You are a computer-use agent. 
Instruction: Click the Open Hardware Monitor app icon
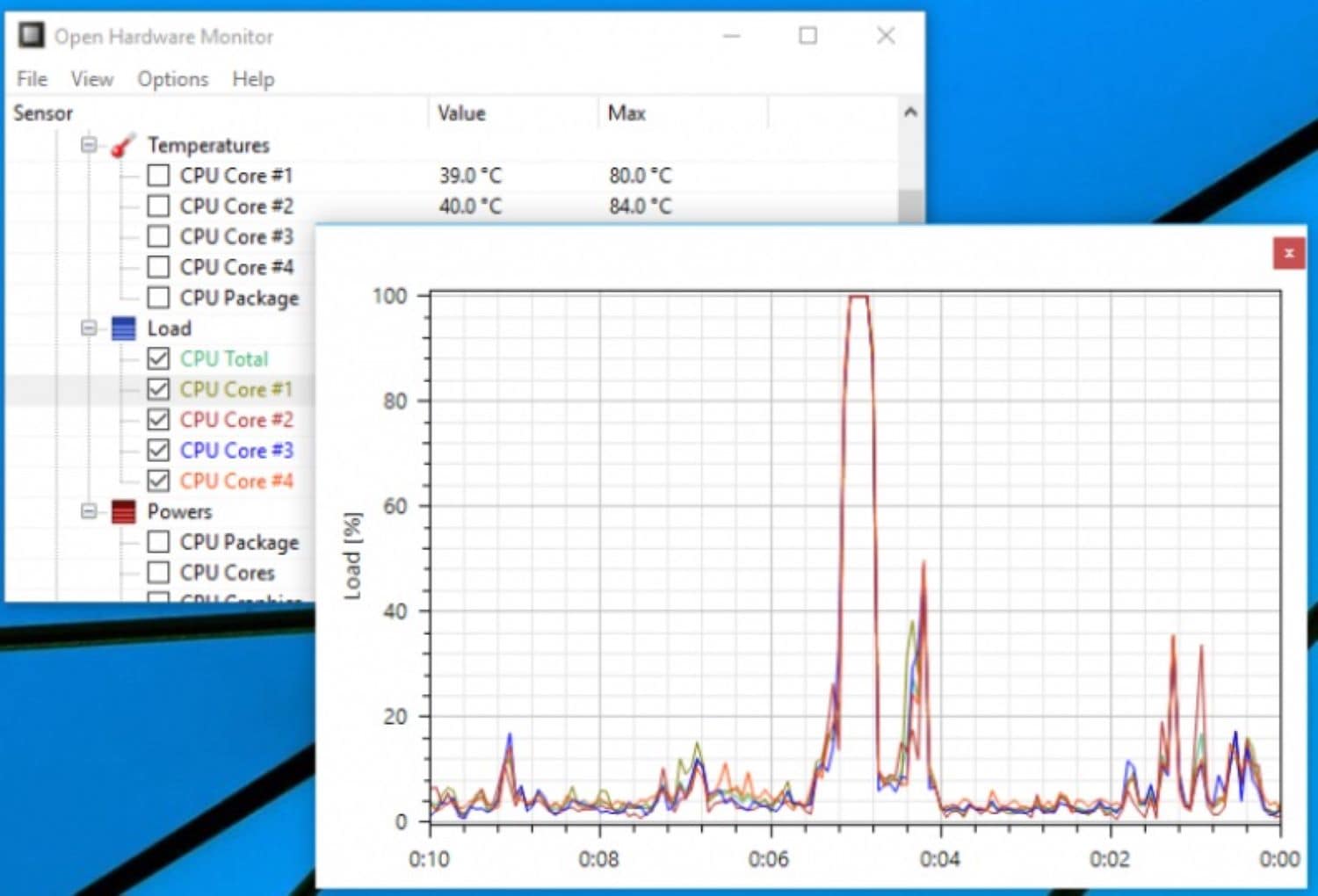click(x=32, y=35)
